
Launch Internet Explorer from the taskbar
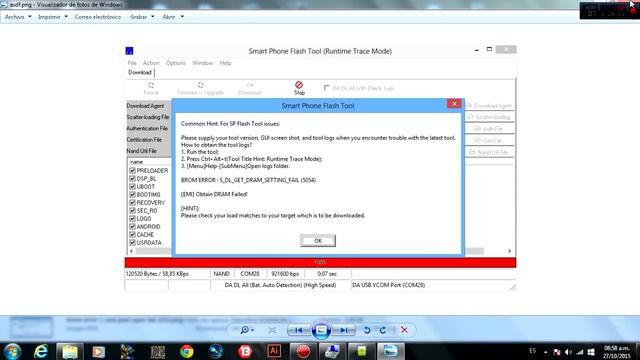[41, 351]
